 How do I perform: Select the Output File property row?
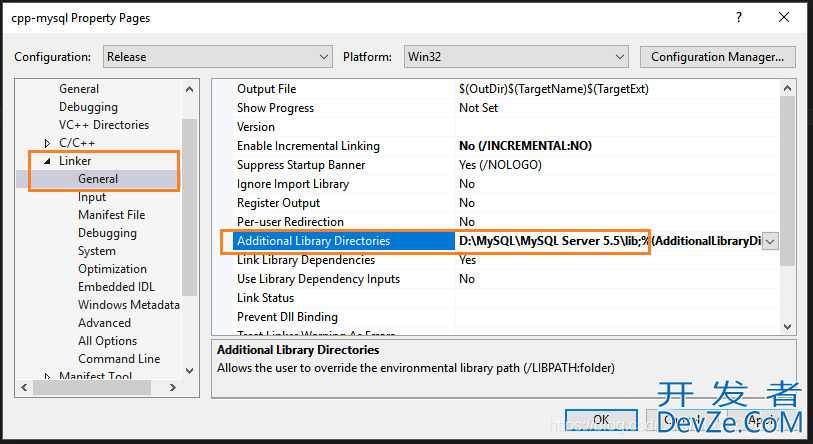tap(506, 89)
